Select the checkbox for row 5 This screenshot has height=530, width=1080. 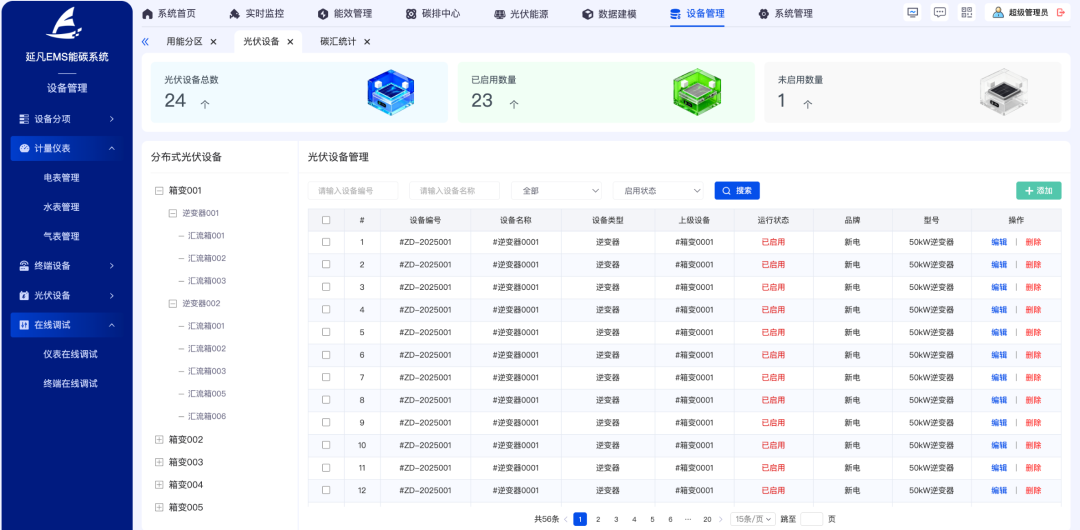click(x=326, y=332)
